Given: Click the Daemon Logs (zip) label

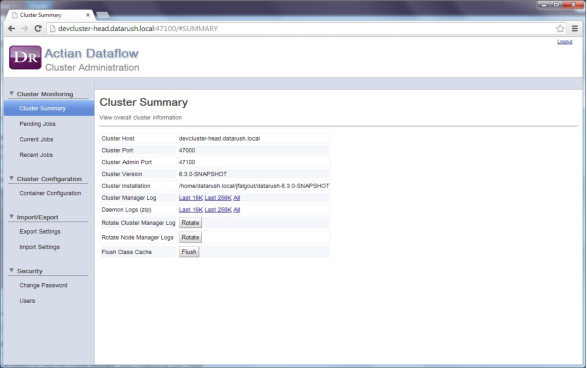Looking at the screenshot, I should click(126, 210).
